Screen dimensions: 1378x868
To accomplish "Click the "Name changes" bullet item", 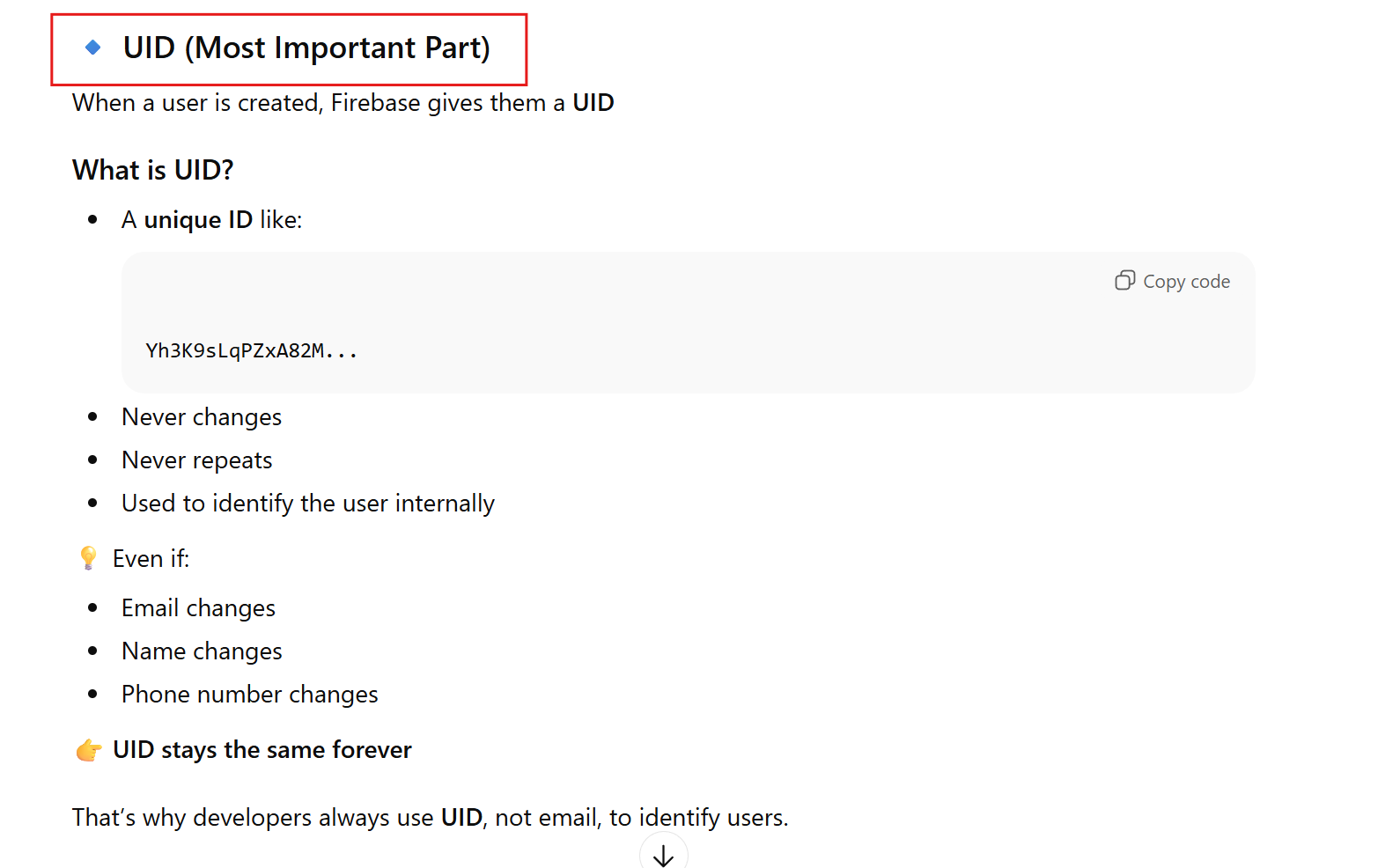I will 202,651.
